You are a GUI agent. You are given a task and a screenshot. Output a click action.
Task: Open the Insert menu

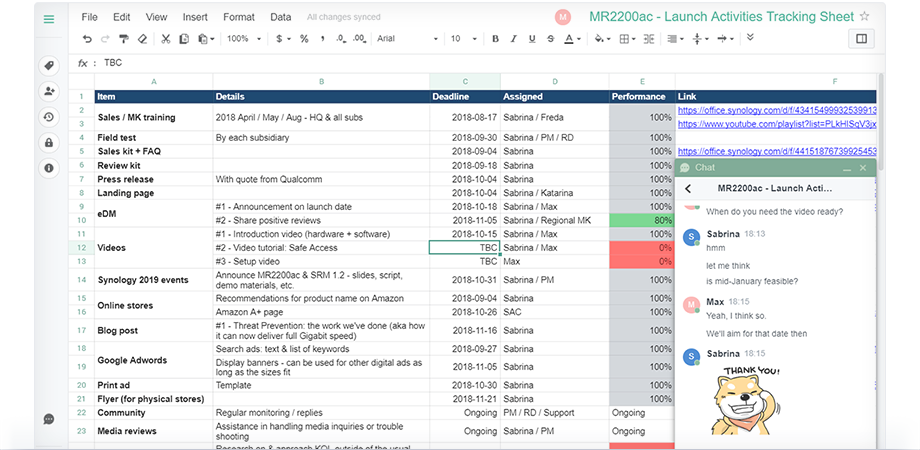(x=195, y=17)
